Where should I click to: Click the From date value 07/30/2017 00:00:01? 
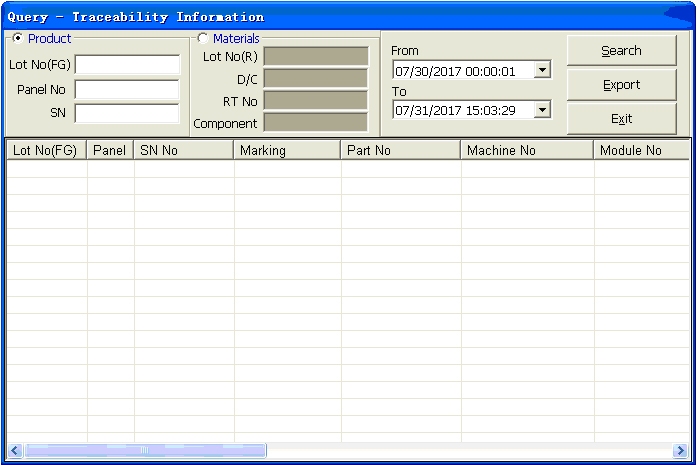[x=455, y=71]
